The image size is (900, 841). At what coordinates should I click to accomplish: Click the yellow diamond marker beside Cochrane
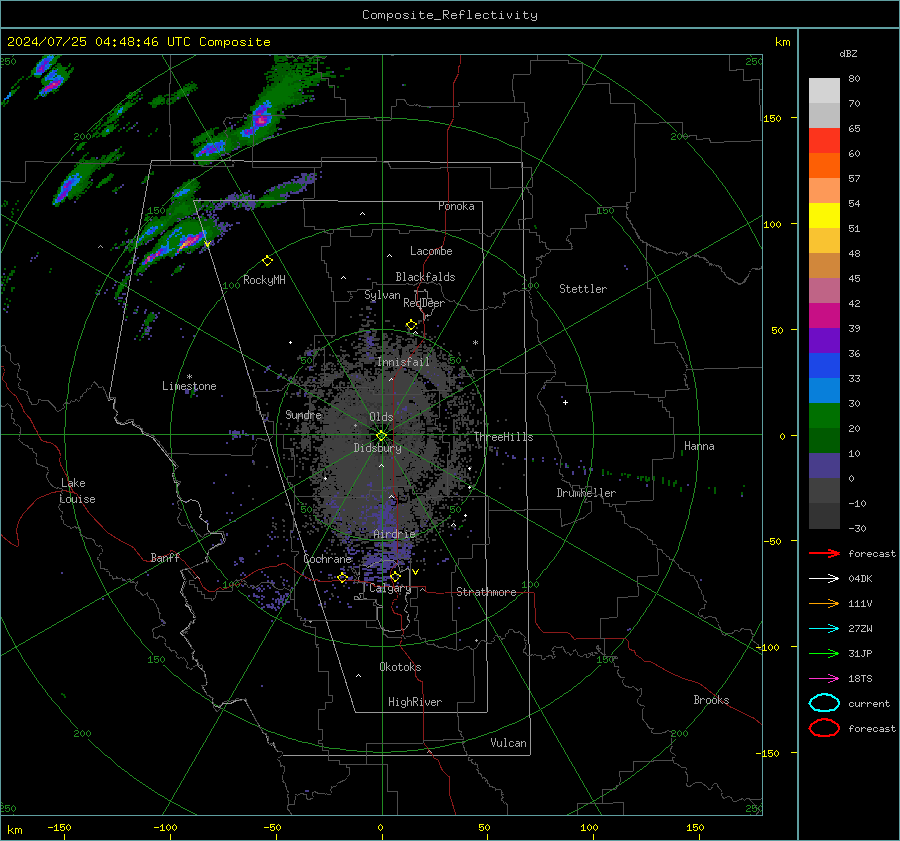[343, 577]
